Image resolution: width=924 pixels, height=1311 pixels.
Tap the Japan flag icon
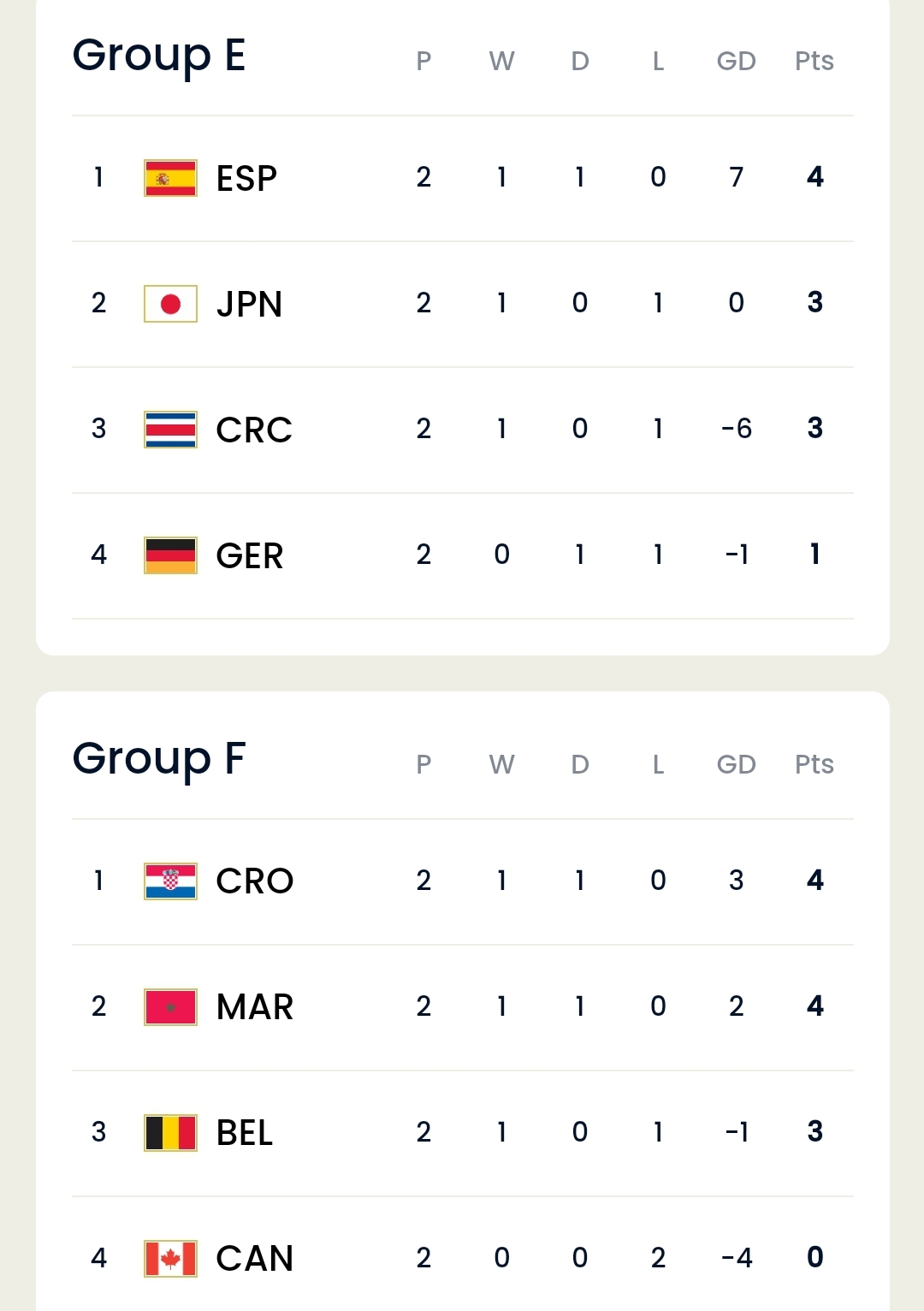point(170,304)
